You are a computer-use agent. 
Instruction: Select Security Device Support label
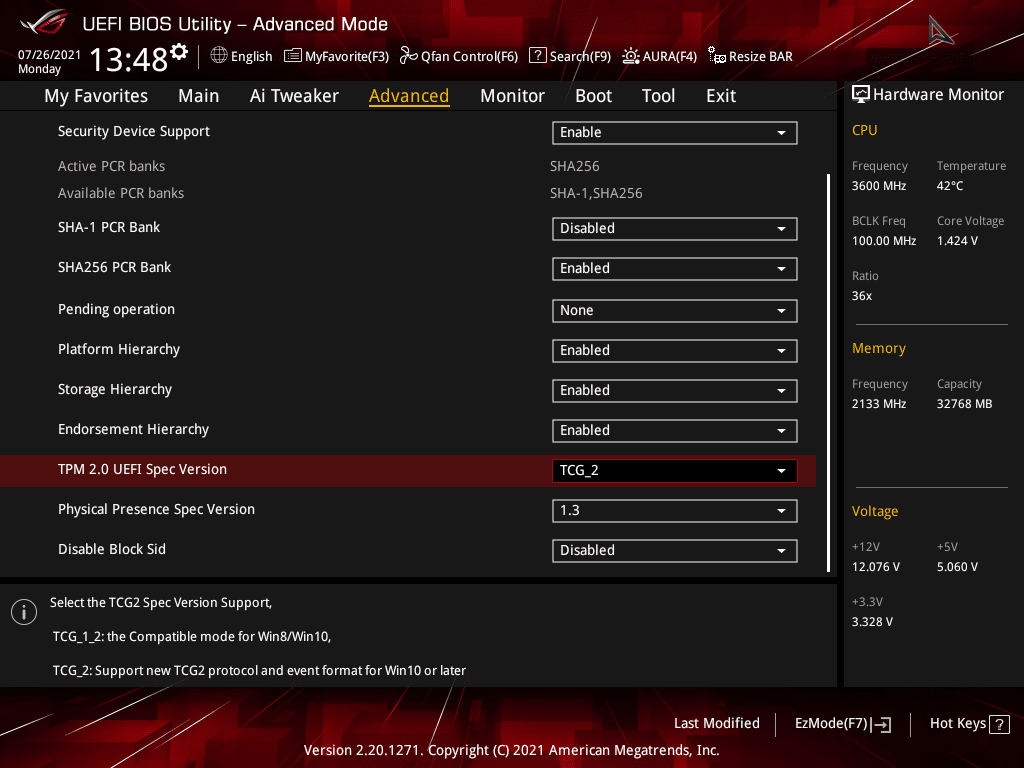coord(134,131)
